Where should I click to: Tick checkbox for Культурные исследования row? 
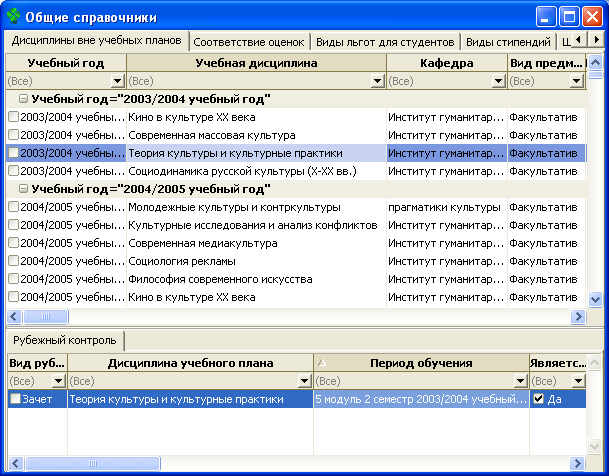tap(14, 225)
